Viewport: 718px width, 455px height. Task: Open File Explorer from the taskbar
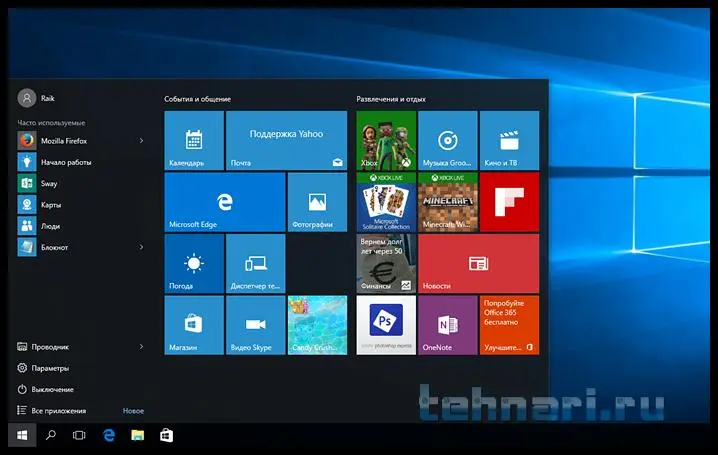click(x=137, y=435)
